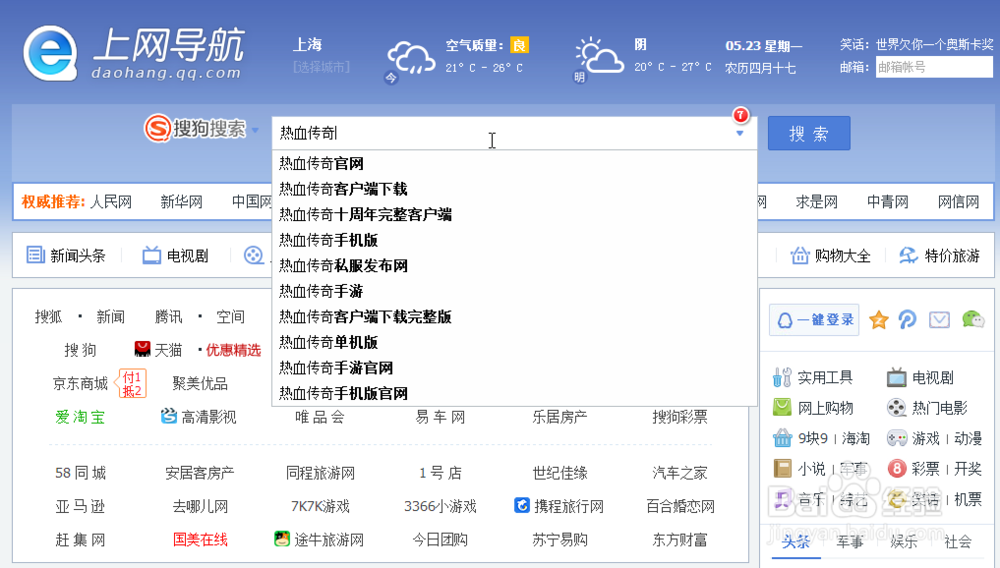1000x568 pixels.
Task: Switch to the 头条 tab
Action: tap(796, 542)
